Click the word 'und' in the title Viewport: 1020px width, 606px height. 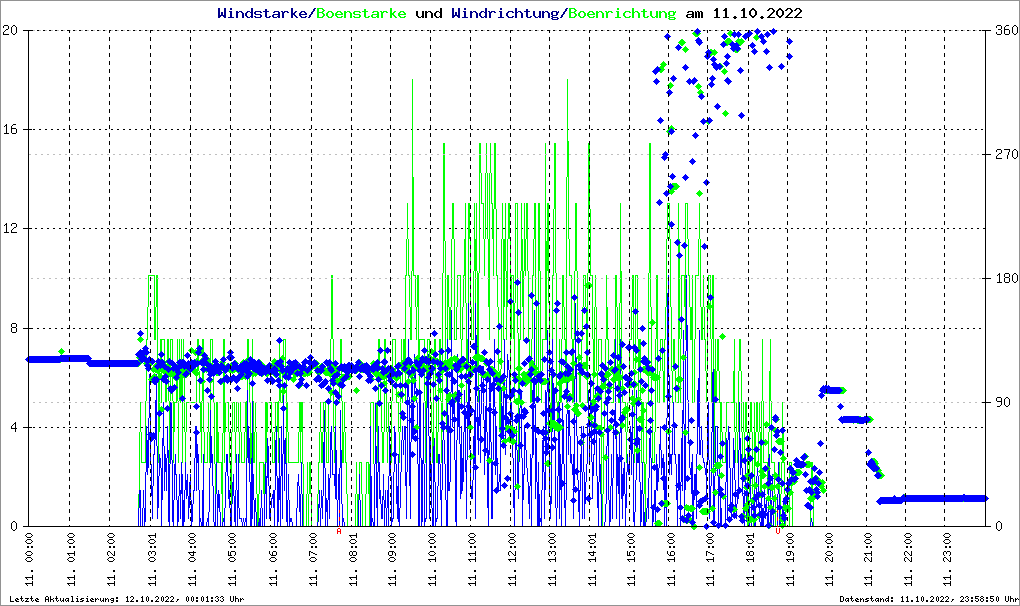point(429,13)
